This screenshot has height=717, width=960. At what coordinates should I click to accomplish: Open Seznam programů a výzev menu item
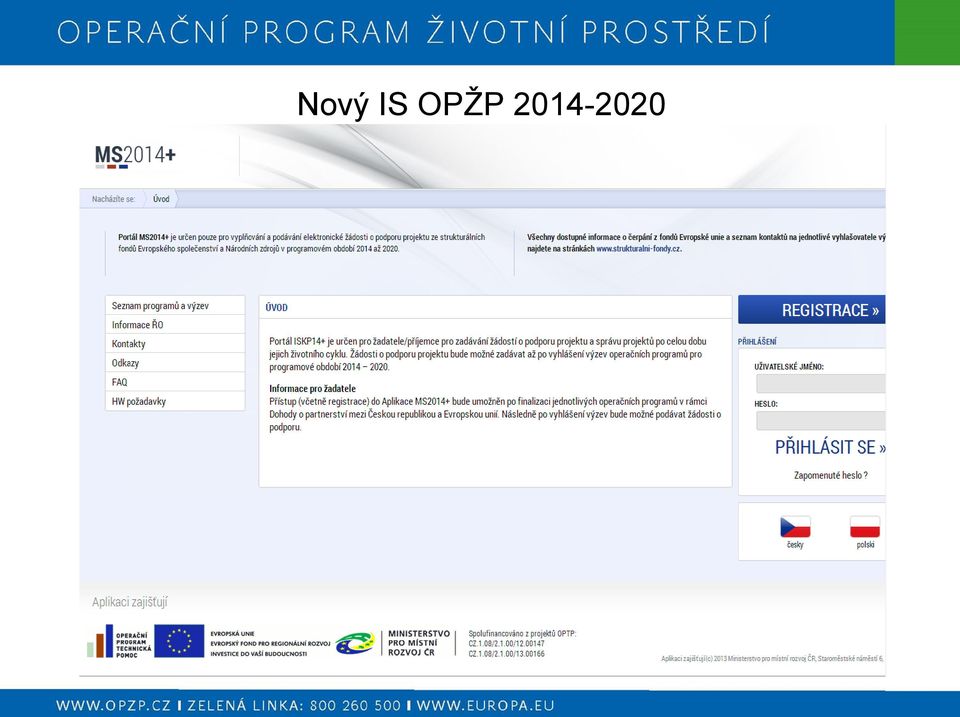pos(175,306)
